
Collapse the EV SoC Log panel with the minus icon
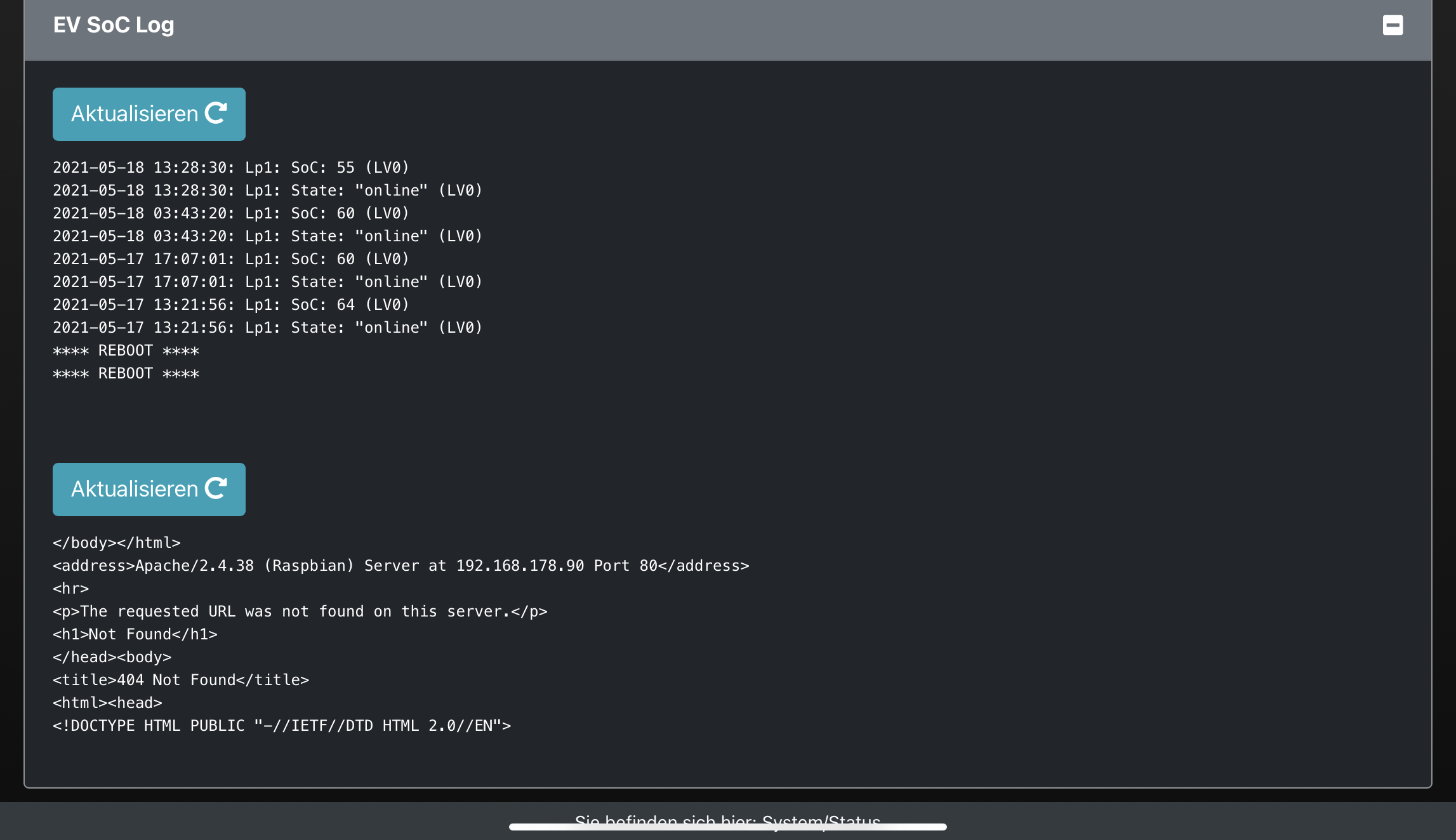pos(1393,25)
